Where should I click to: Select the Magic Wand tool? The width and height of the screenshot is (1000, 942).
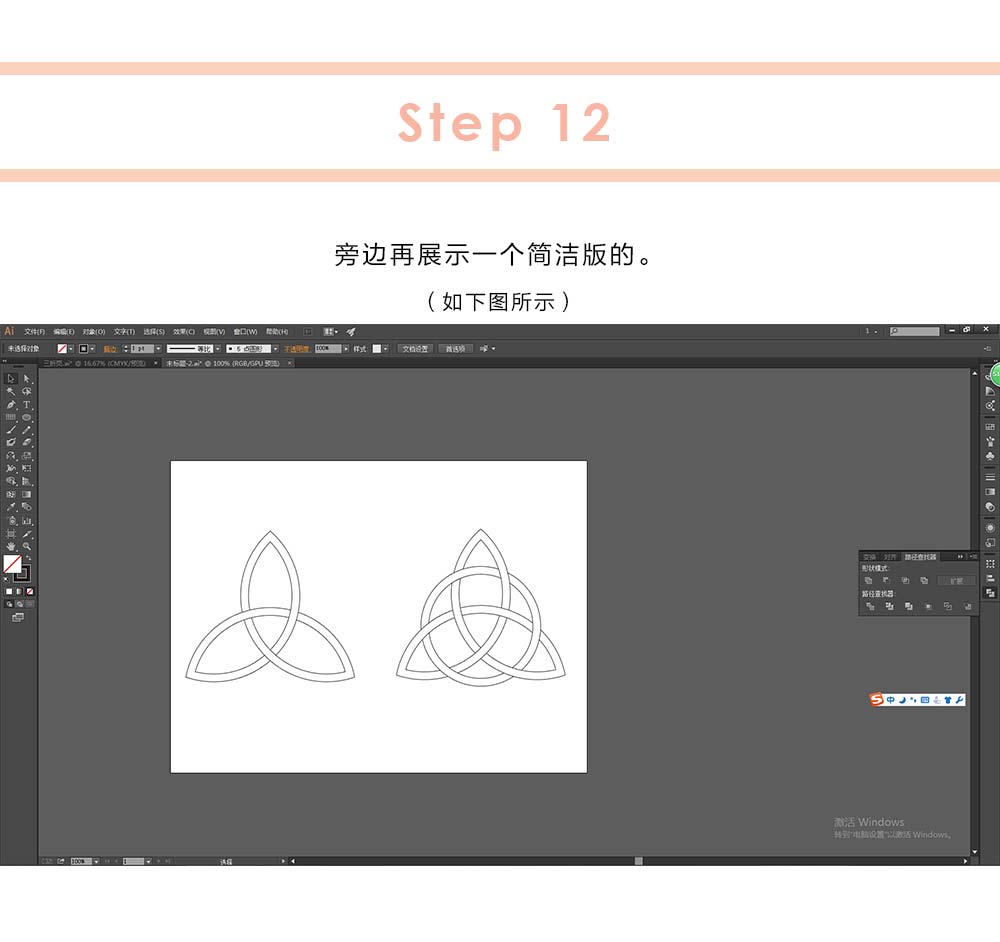11,391
